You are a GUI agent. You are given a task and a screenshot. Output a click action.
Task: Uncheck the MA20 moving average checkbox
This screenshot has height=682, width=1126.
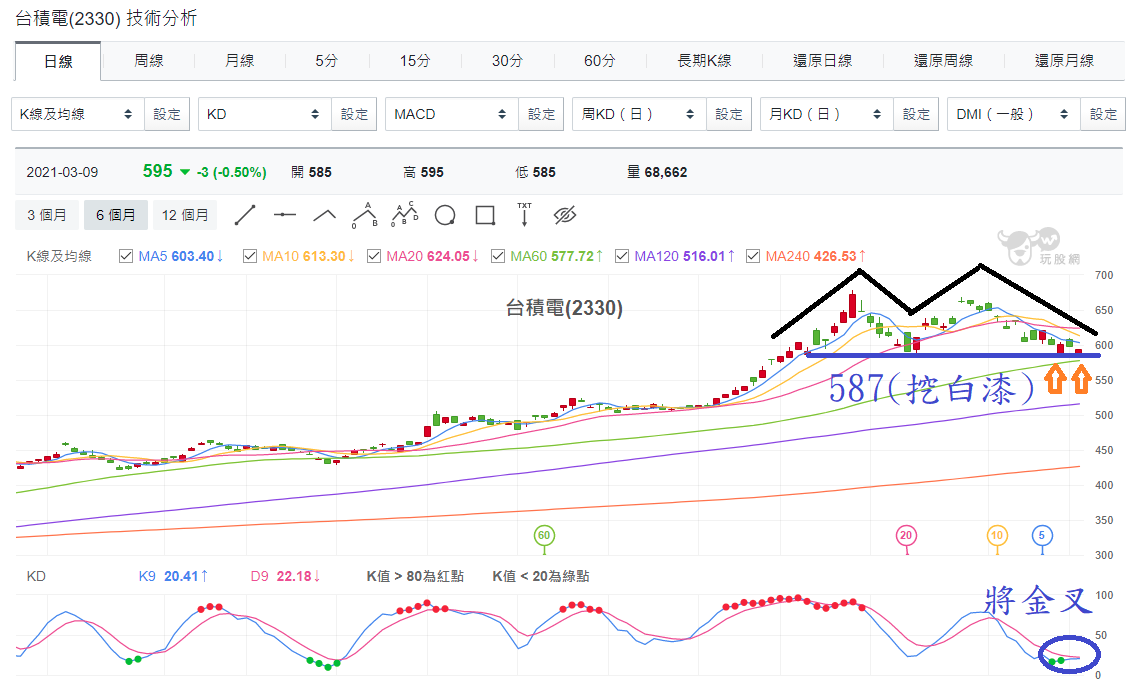click(x=373, y=256)
